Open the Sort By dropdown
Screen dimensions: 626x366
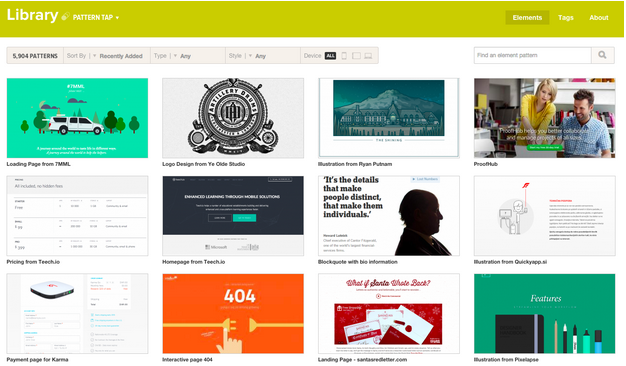pos(107,56)
